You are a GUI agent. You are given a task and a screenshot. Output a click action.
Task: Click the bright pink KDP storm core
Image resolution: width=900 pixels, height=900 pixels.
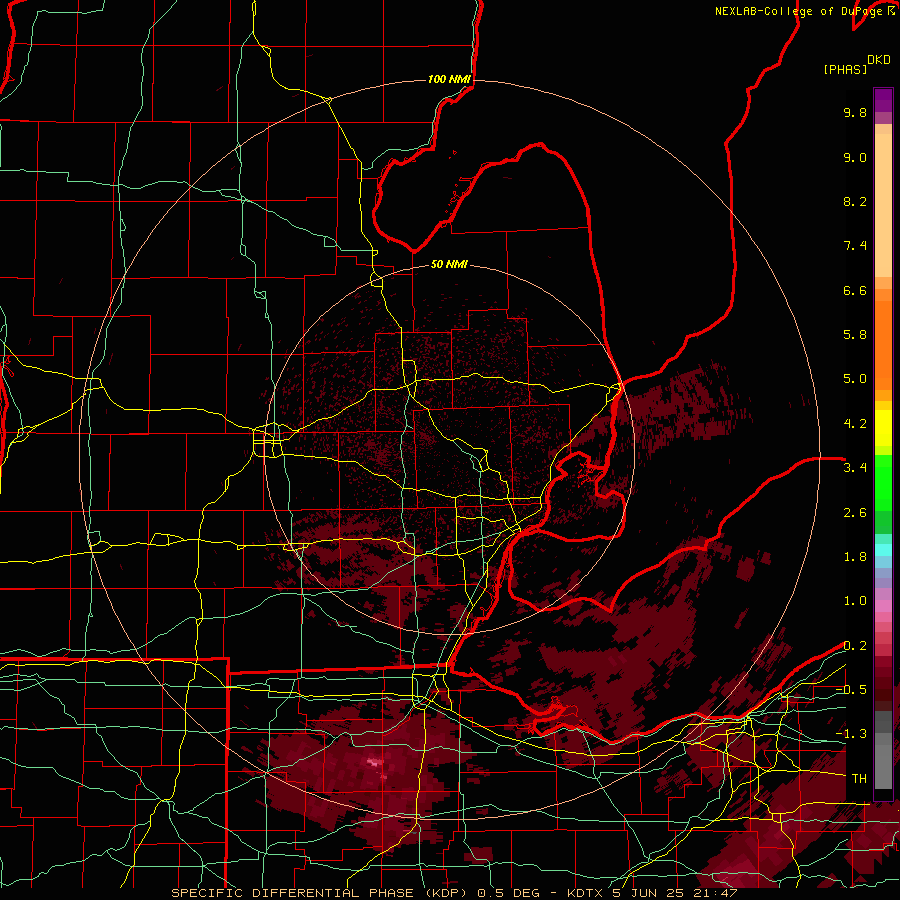(x=374, y=762)
